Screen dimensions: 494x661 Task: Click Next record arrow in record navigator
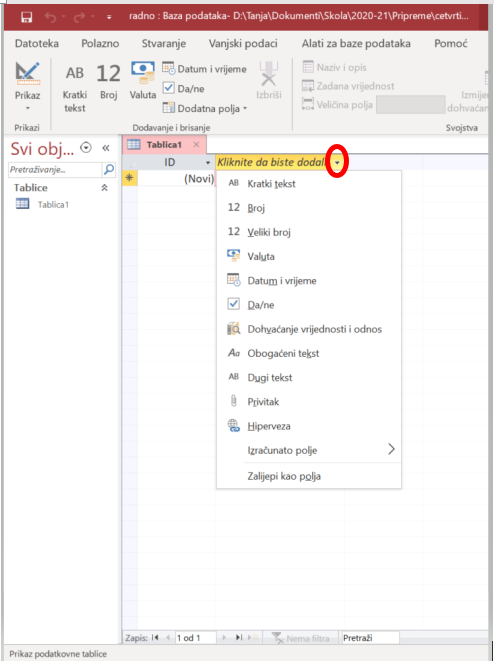click(x=225, y=638)
